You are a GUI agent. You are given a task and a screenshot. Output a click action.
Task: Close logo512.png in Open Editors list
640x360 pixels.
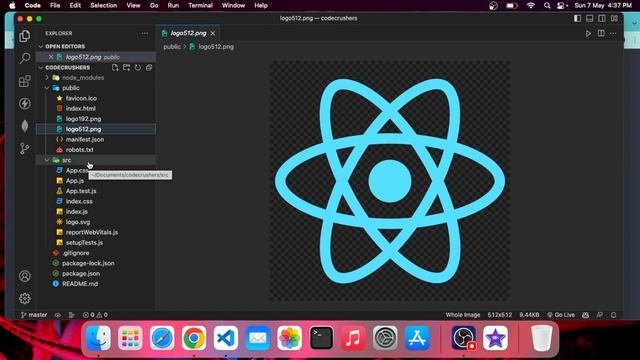point(51,57)
